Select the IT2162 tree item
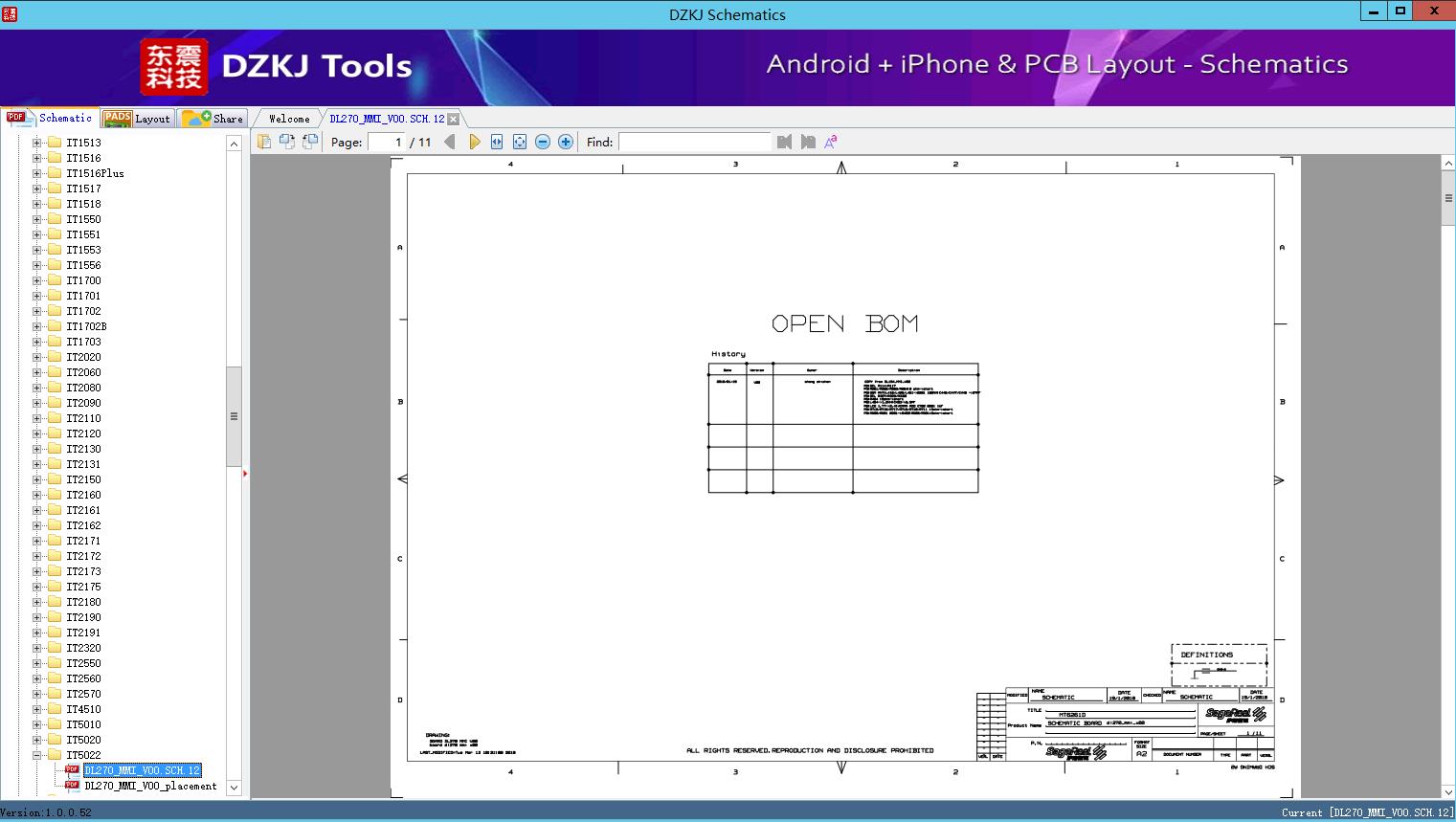Image resolution: width=1456 pixels, height=822 pixels. 83,525
